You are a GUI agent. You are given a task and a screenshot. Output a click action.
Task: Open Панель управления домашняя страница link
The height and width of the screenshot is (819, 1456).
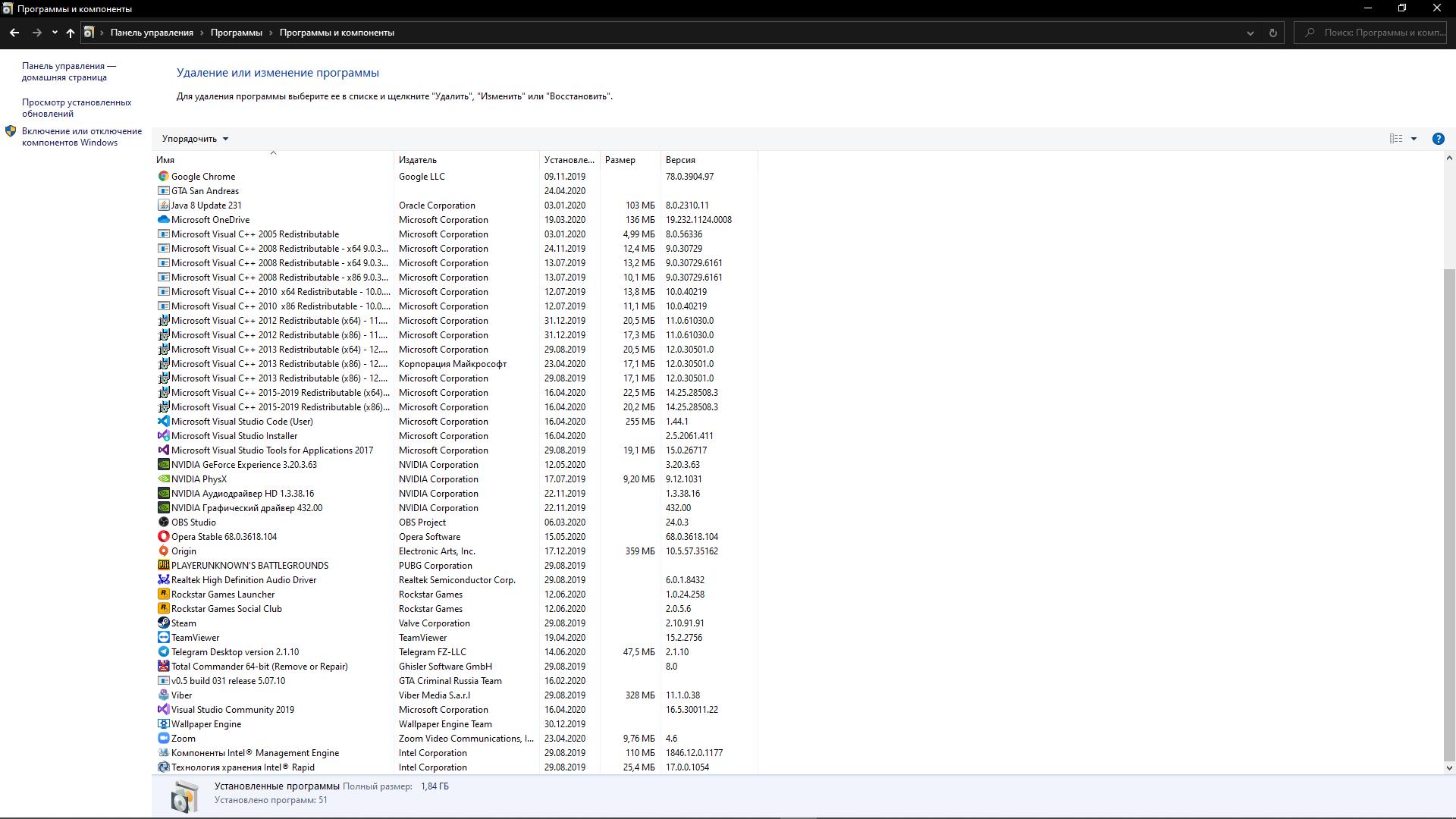tap(69, 71)
